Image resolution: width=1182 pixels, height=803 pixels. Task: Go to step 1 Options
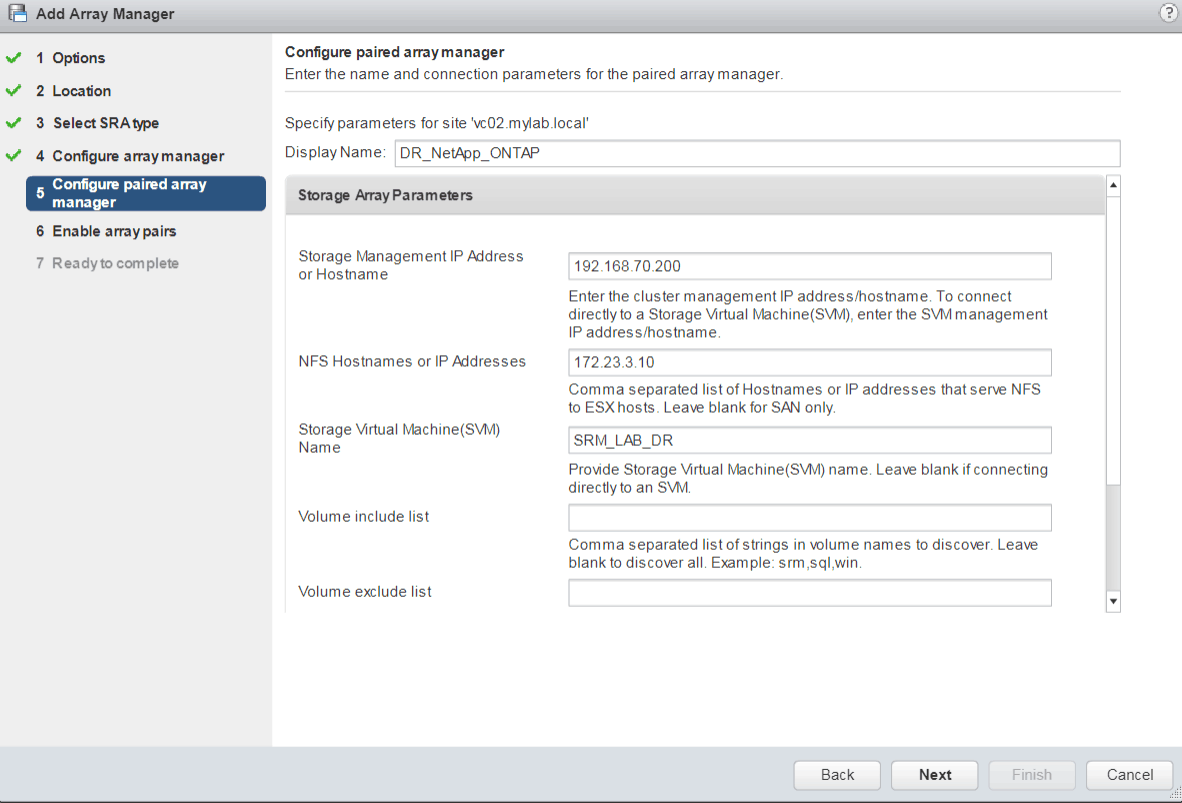coord(78,58)
